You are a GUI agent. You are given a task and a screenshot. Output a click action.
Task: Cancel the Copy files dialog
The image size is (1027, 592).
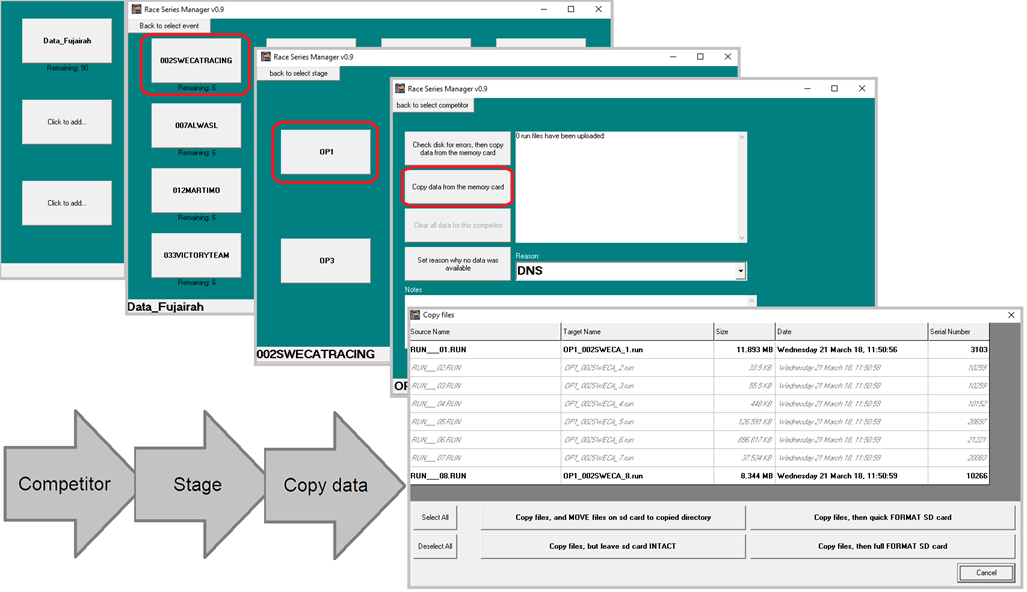pyautogui.click(x=986, y=572)
